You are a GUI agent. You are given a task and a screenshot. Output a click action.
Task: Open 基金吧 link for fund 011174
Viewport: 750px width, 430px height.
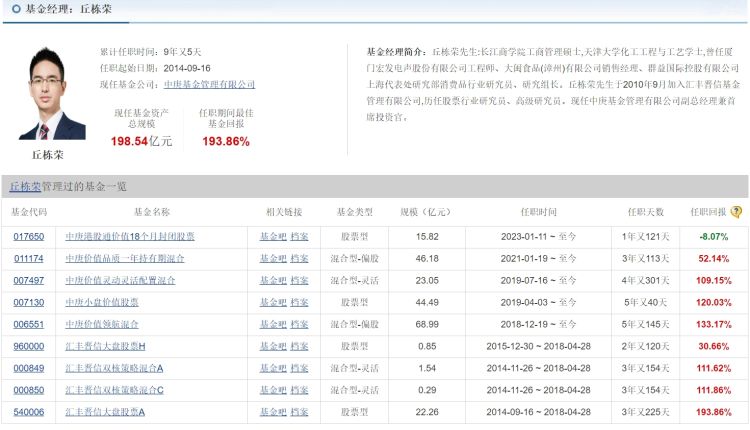coord(273,259)
